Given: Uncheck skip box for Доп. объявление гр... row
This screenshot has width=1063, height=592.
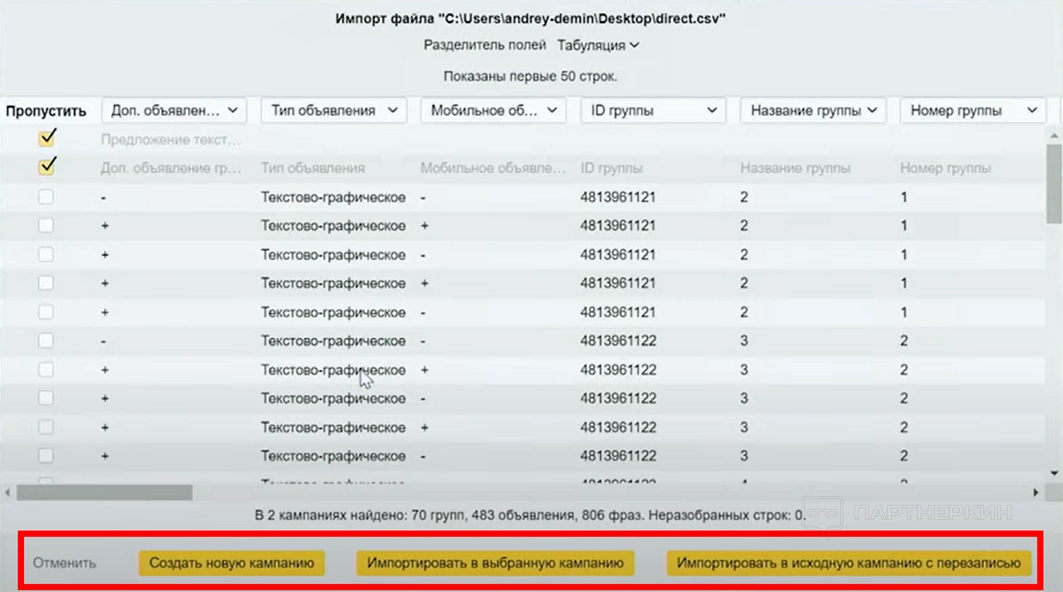Looking at the screenshot, I should tap(46, 167).
